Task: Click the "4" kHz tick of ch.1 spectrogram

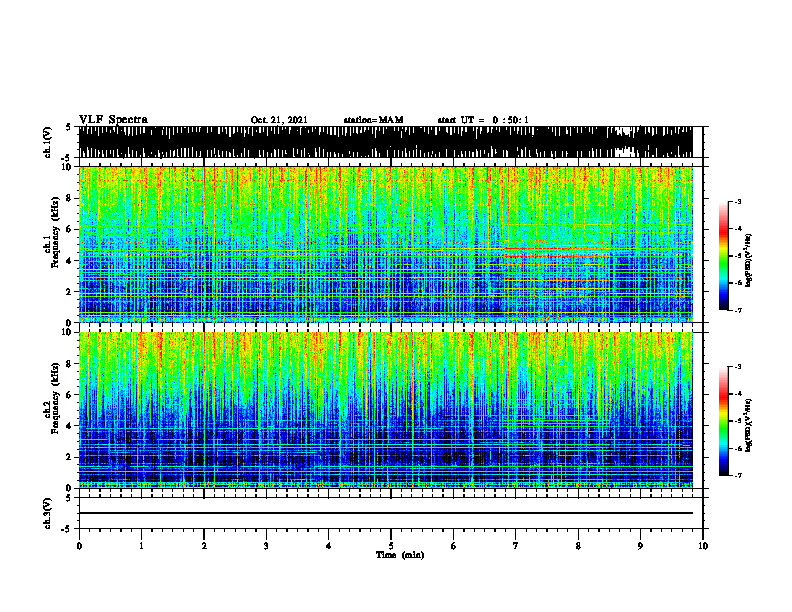Action: [x=69, y=261]
